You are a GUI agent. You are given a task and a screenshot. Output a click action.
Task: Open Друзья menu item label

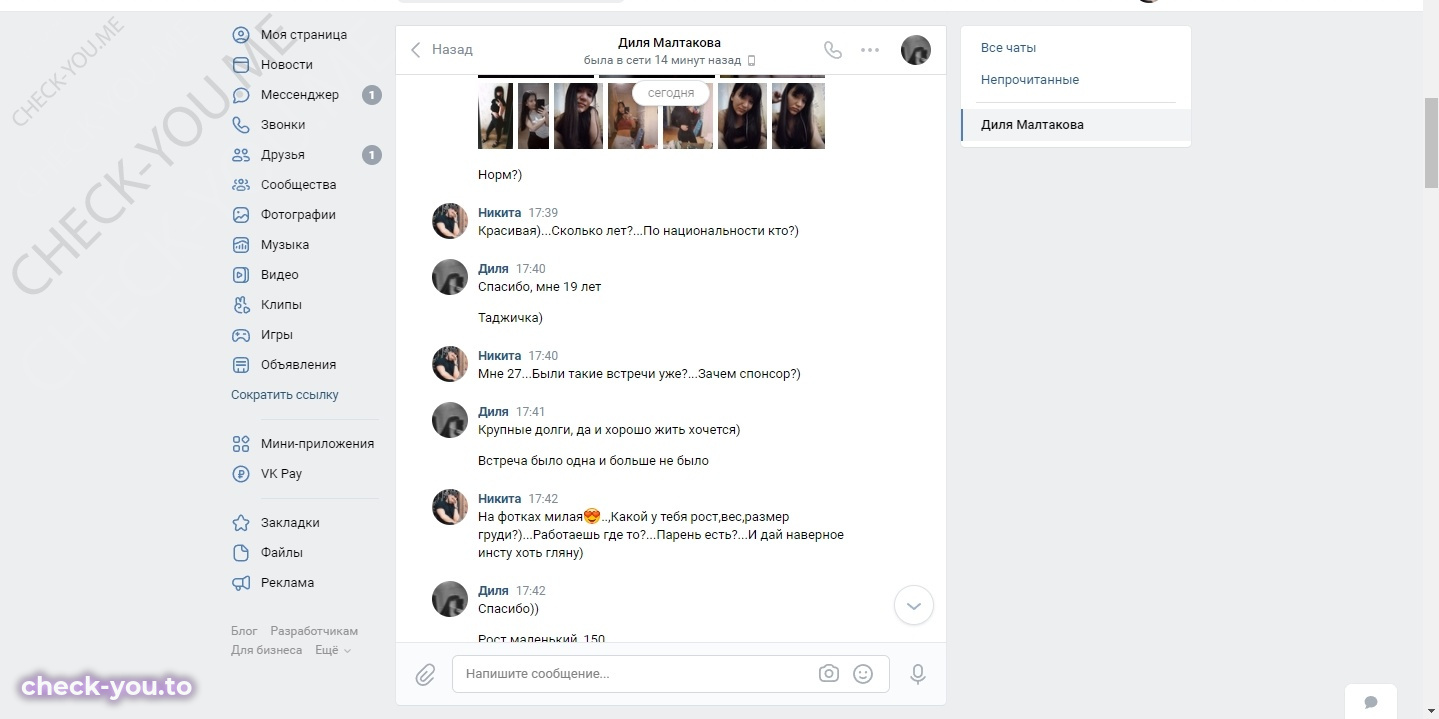(283, 155)
